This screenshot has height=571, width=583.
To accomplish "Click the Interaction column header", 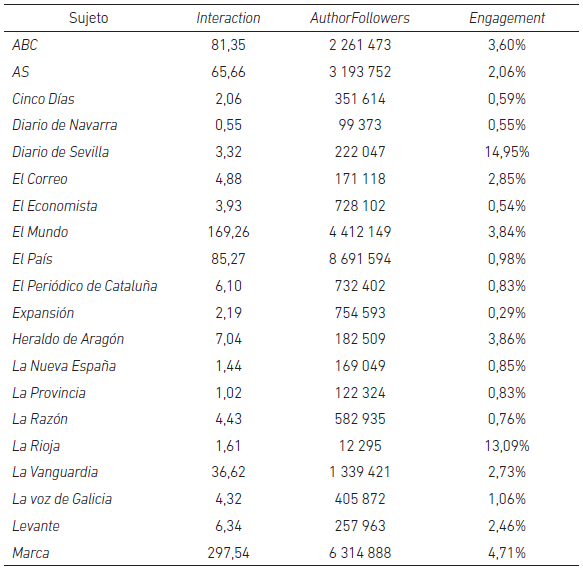I will click(228, 18).
